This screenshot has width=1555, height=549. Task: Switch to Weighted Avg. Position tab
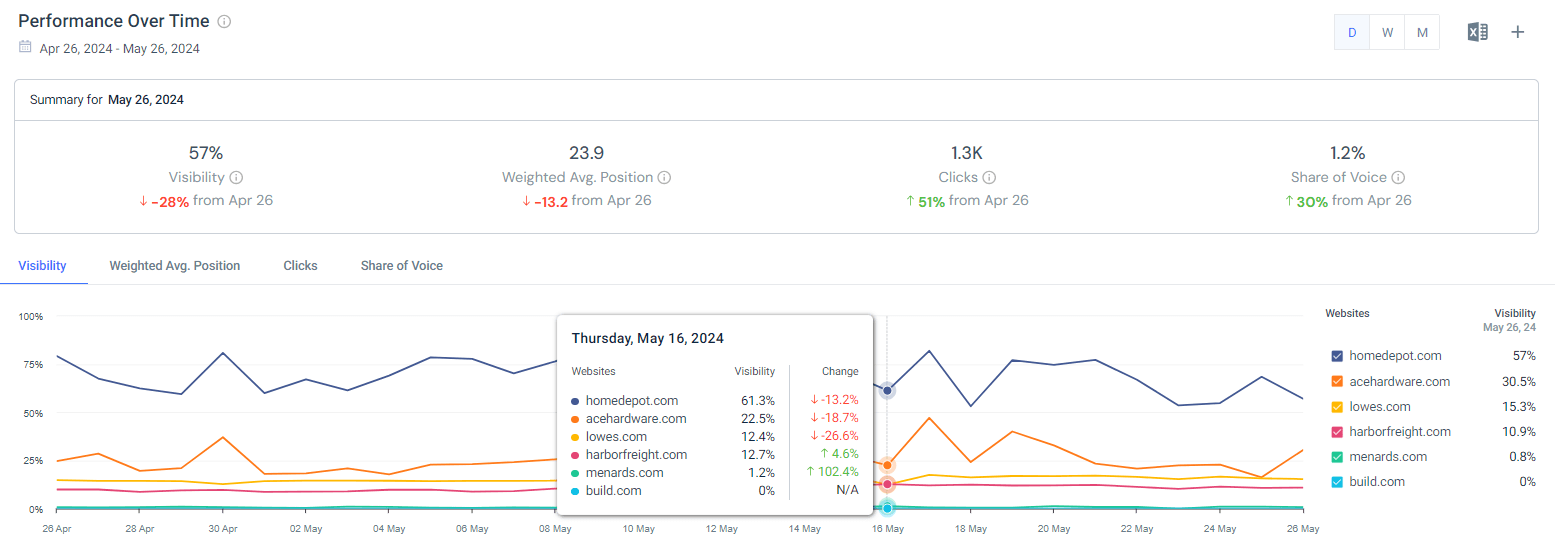[174, 266]
